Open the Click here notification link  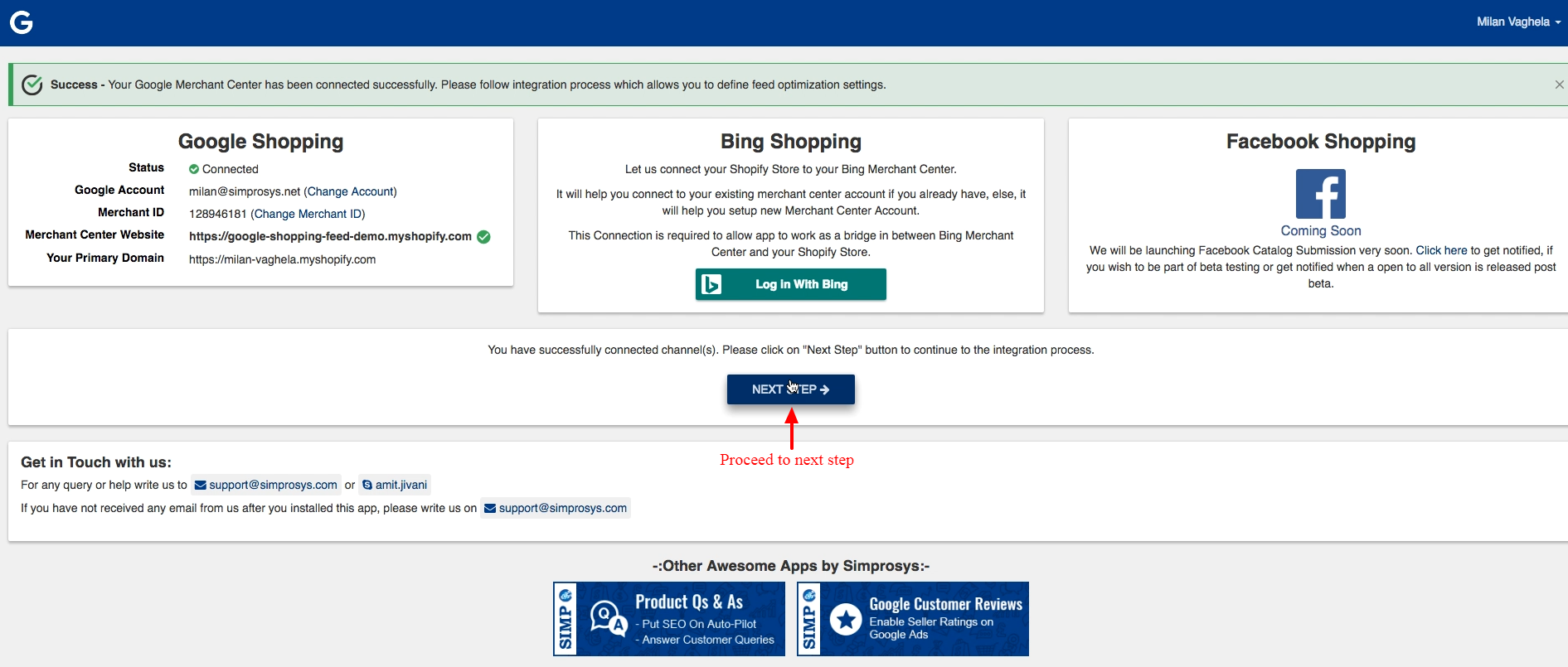pos(1441,250)
